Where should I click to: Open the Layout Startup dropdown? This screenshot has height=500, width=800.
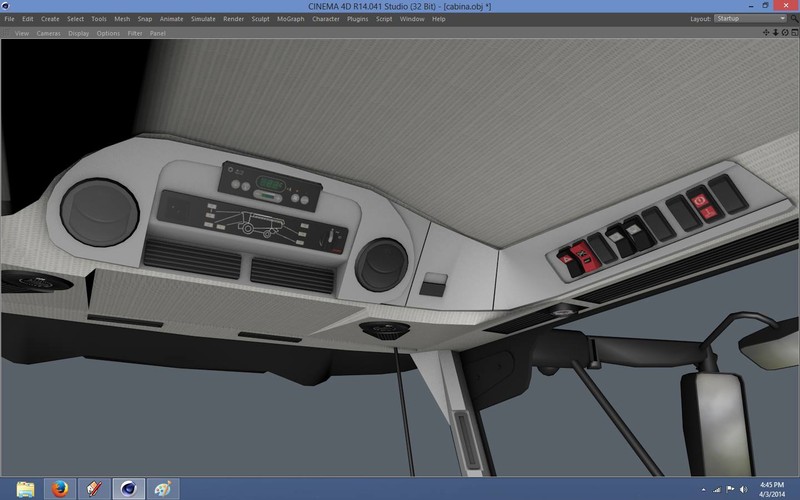(750, 19)
